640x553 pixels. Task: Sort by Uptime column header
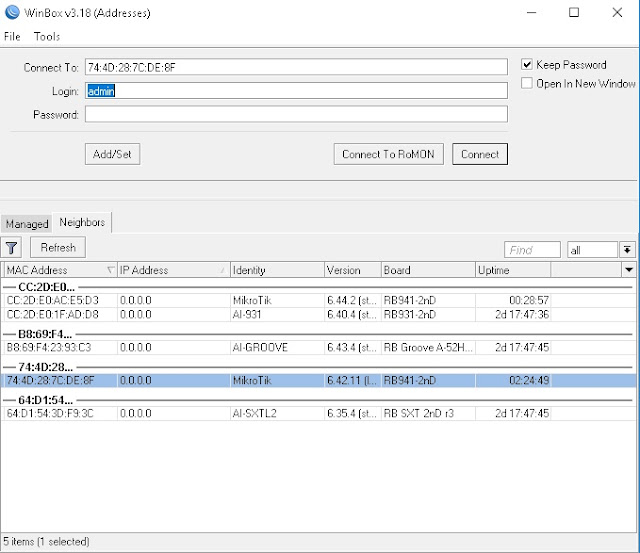click(513, 270)
